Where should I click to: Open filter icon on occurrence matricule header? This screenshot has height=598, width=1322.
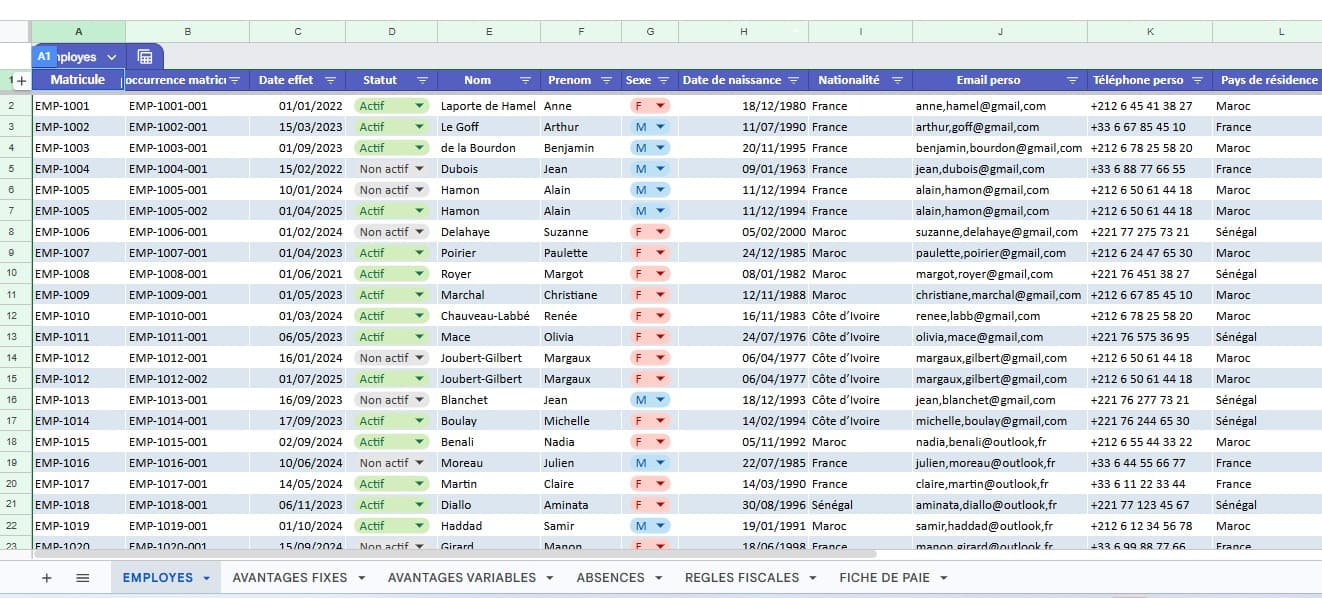pyautogui.click(x=235, y=80)
